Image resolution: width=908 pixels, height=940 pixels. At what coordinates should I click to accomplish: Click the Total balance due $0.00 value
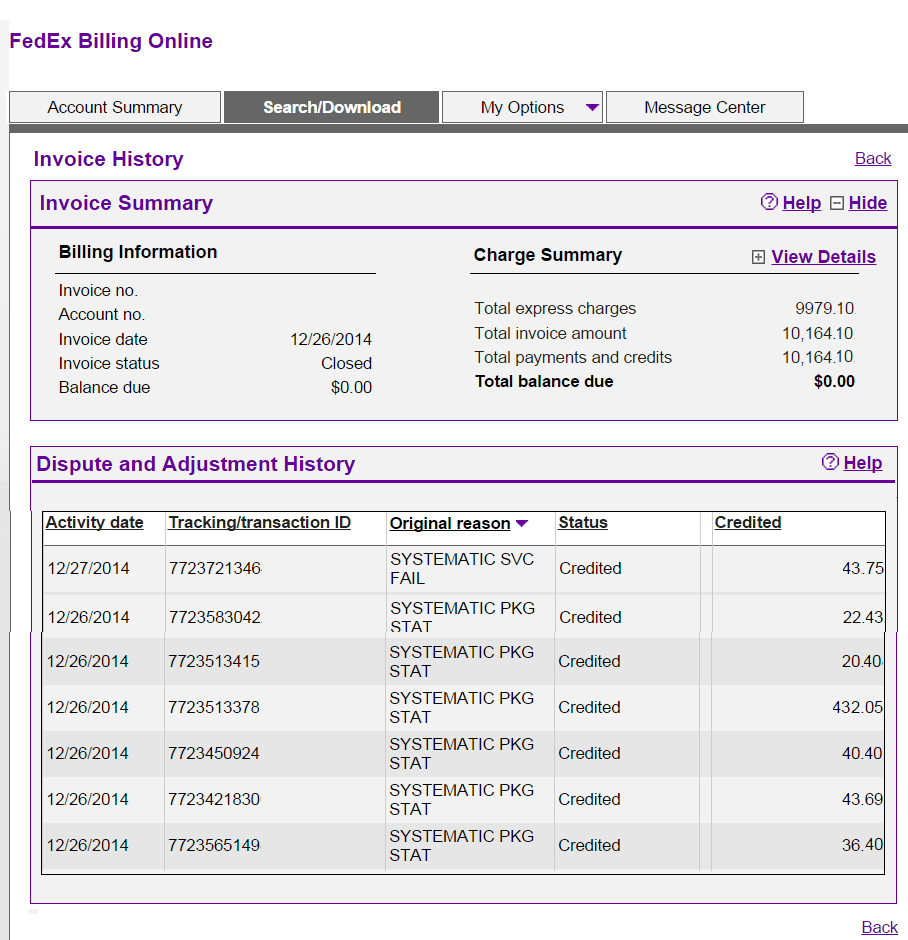pyautogui.click(x=834, y=381)
